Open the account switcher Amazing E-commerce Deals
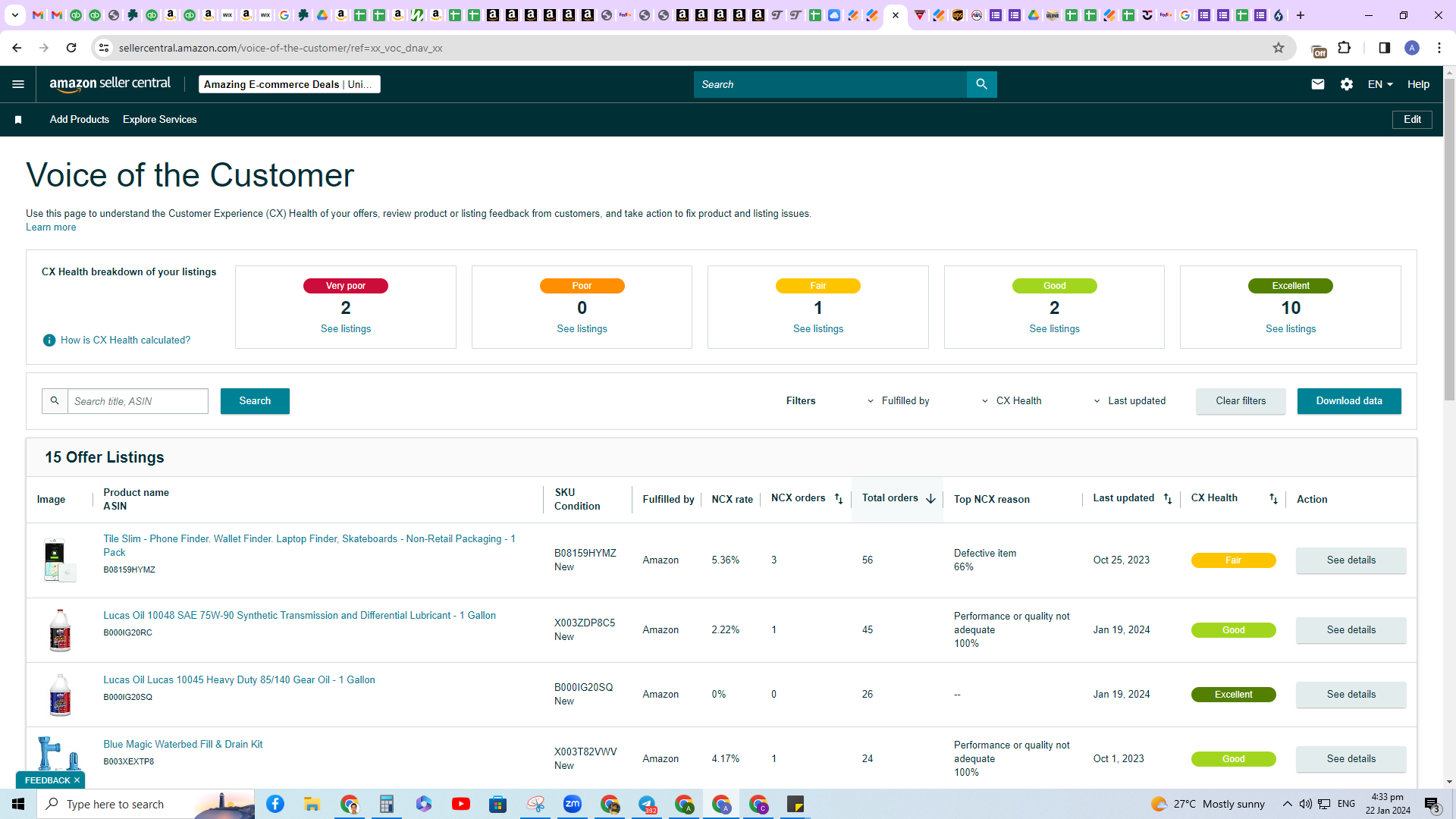The image size is (1456, 819). 289,84
